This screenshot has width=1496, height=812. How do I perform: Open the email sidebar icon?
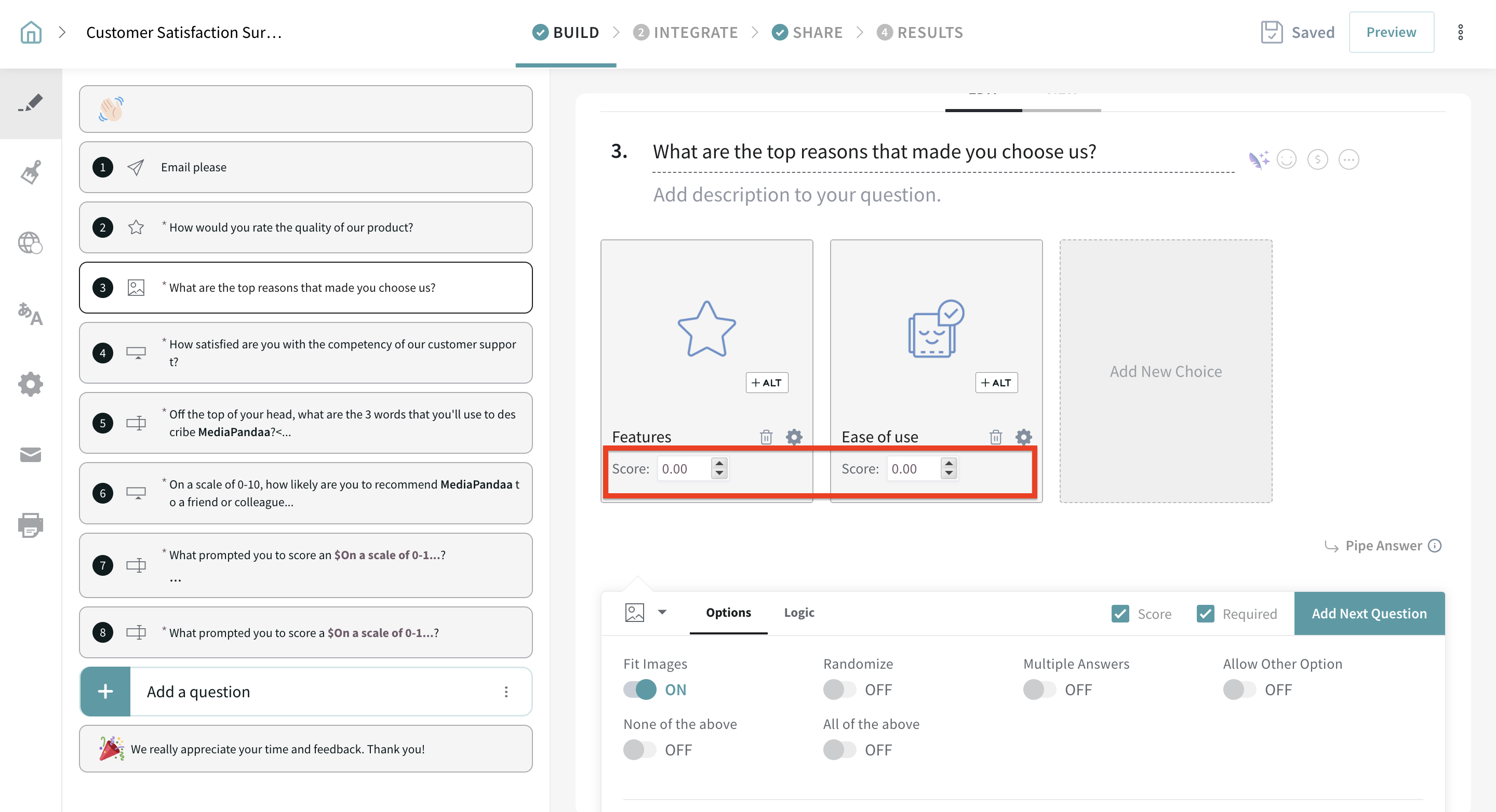click(x=31, y=454)
